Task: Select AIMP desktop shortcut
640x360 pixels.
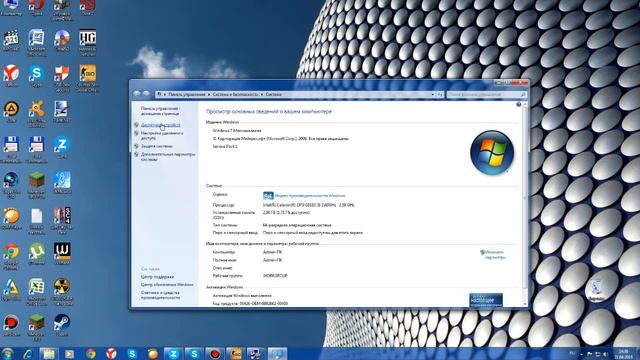Action: pyautogui.click(x=11, y=111)
